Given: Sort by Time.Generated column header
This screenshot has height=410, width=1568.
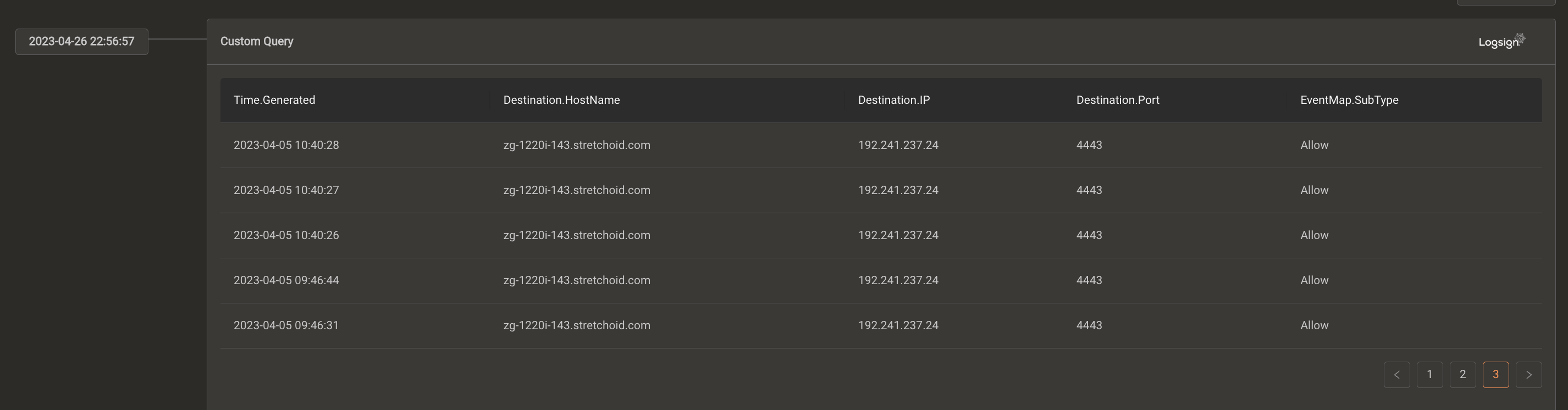Looking at the screenshot, I should coord(274,100).
